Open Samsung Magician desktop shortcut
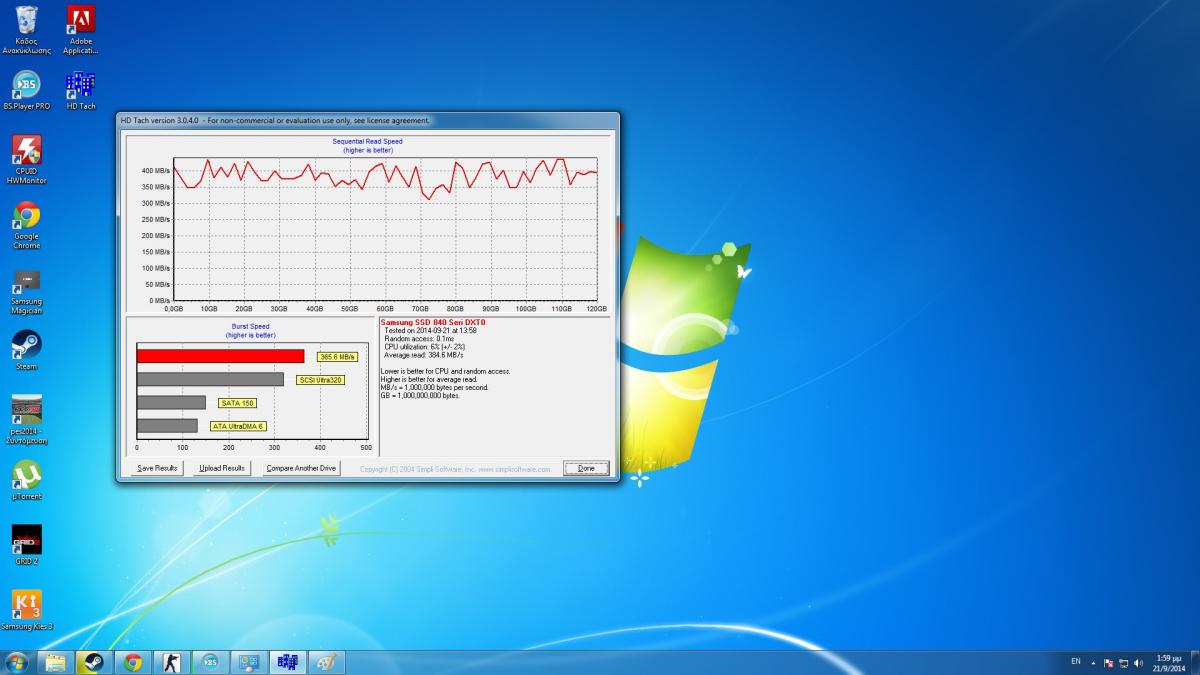Viewport: 1200px width, 675px height. pyautogui.click(x=26, y=291)
